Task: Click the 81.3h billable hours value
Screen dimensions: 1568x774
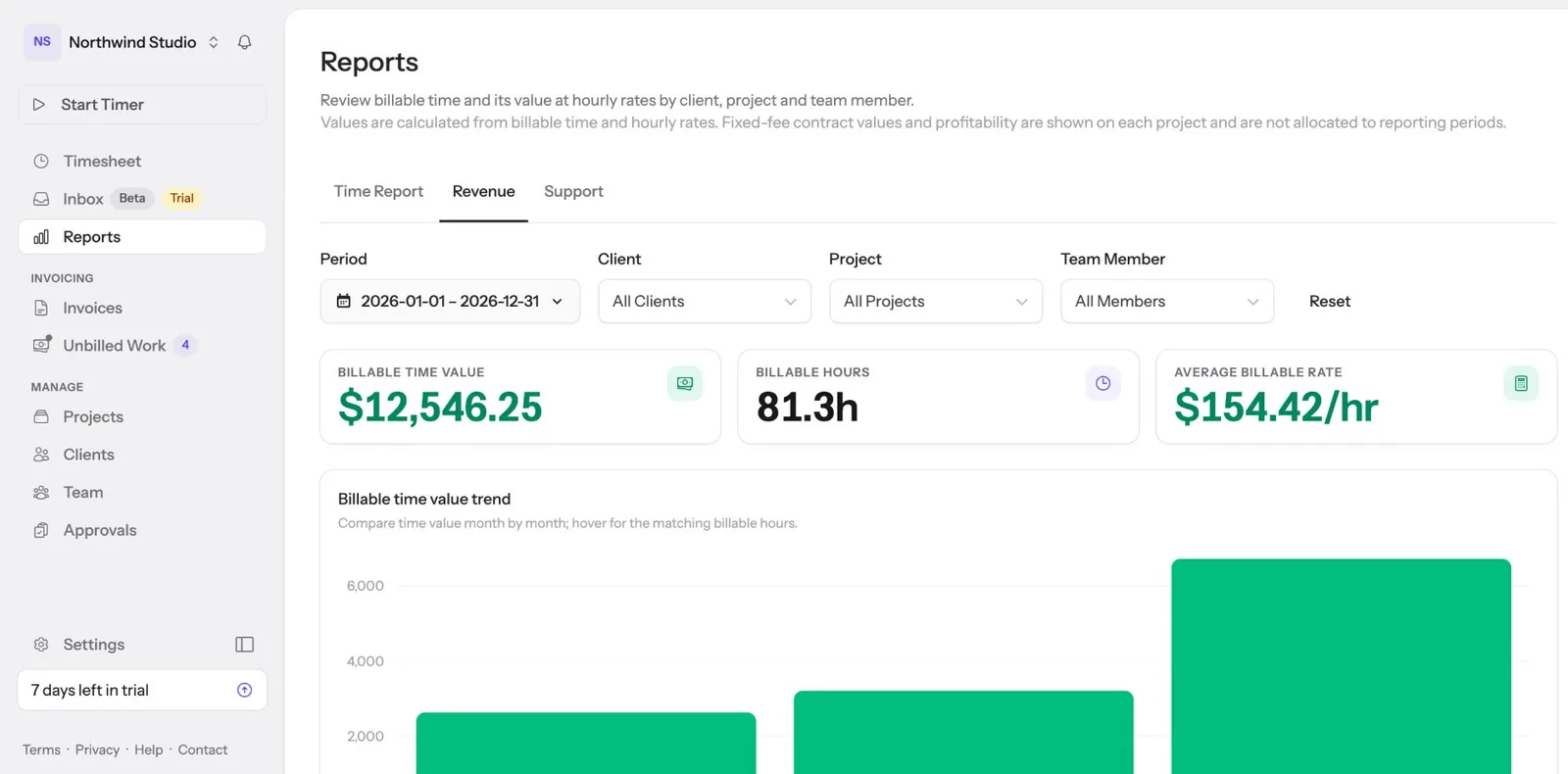Action: point(808,407)
